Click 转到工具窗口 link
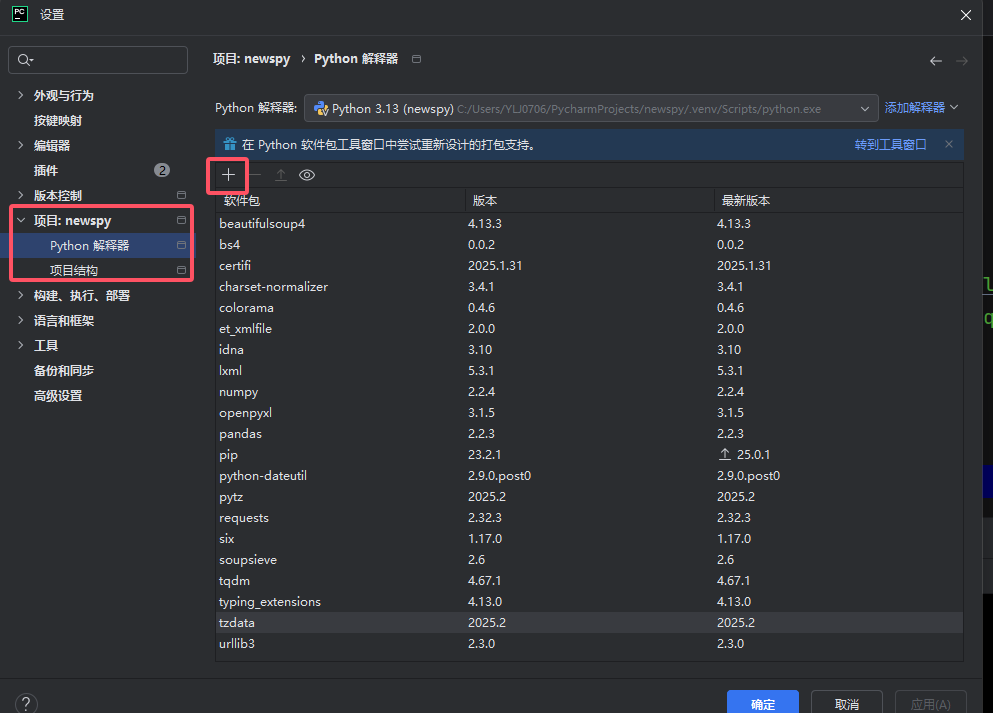This screenshot has height=713, width=993. point(890,144)
